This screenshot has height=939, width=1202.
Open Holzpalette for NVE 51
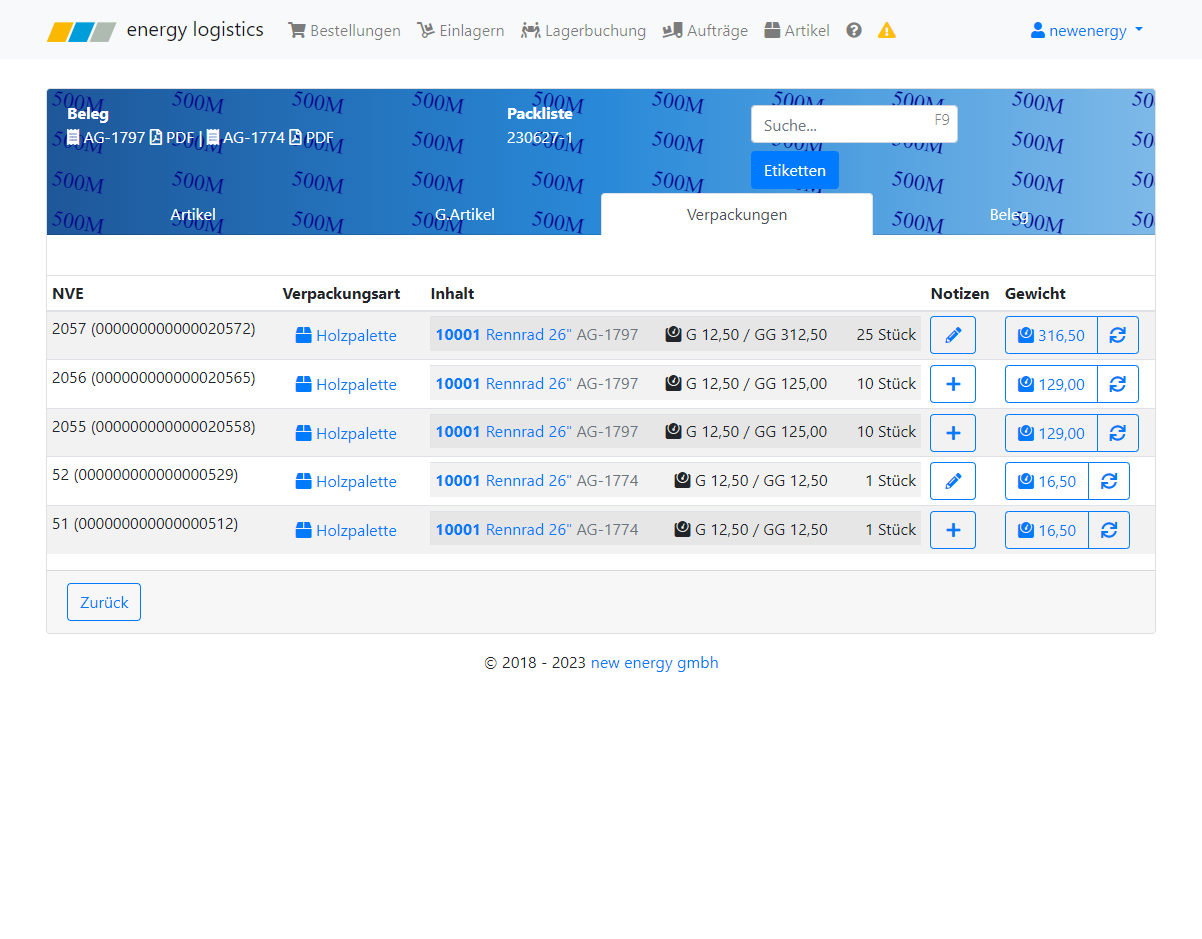(346, 530)
